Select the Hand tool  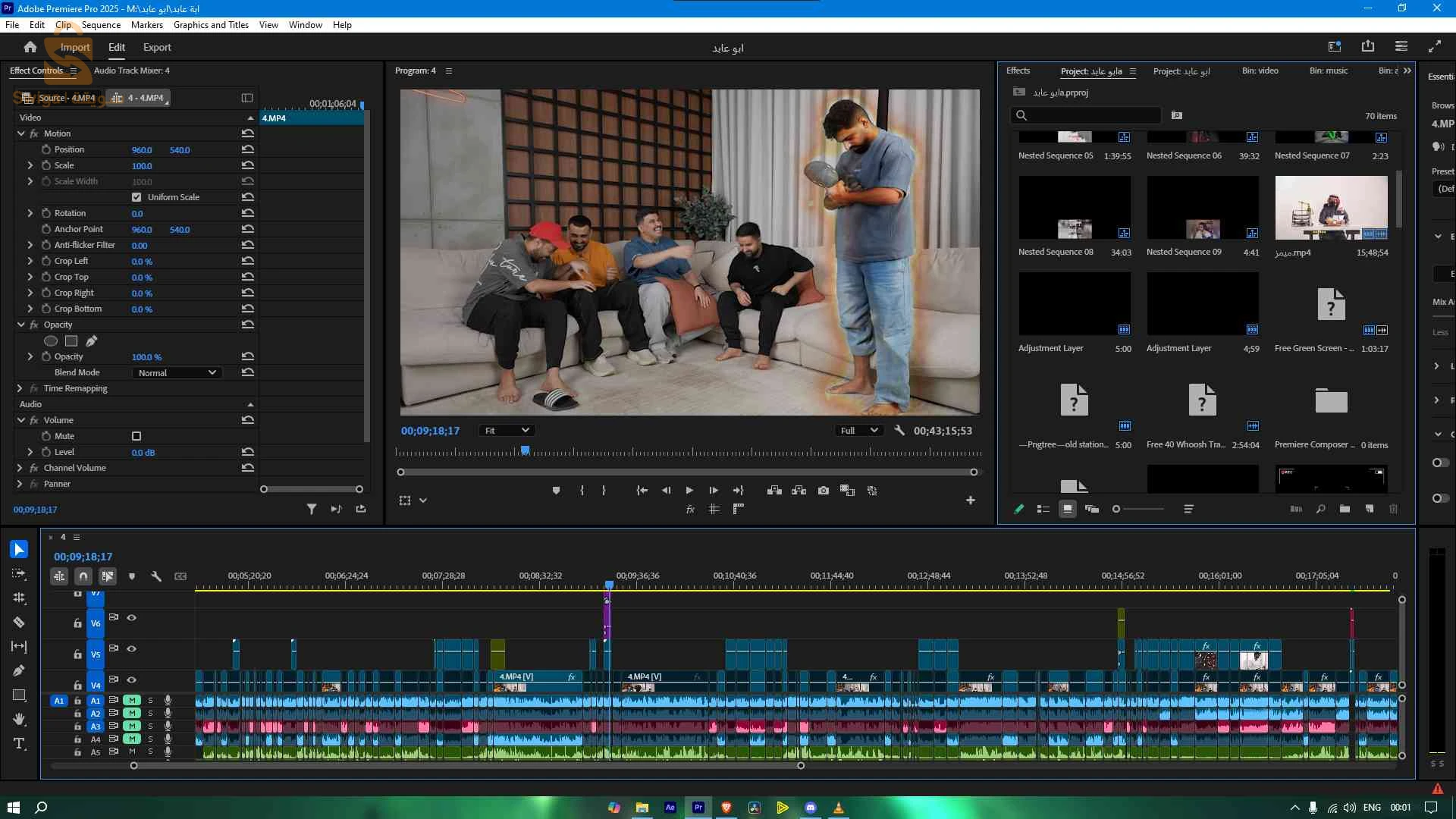click(x=19, y=719)
